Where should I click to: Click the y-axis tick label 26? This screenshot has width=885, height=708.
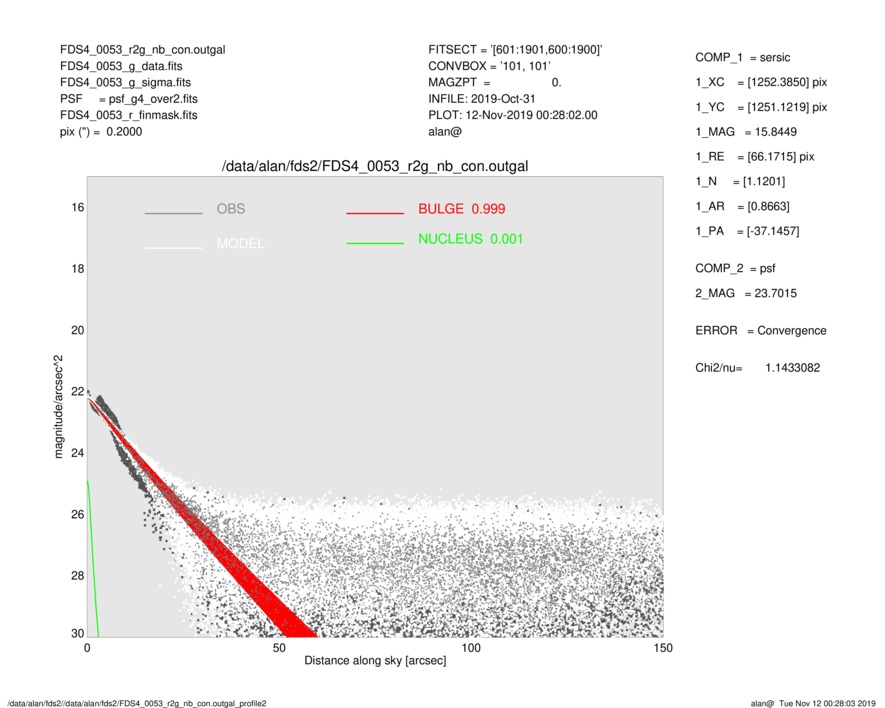[x=77, y=514]
